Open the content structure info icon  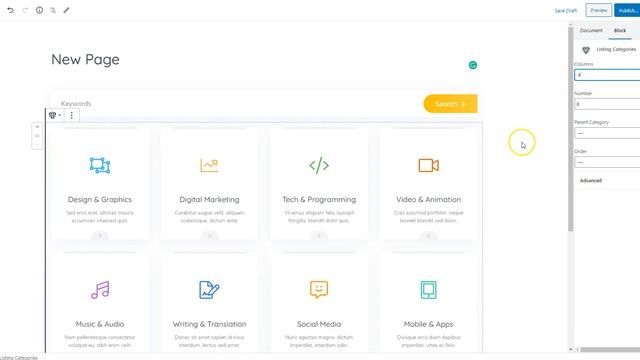[39, 10]
